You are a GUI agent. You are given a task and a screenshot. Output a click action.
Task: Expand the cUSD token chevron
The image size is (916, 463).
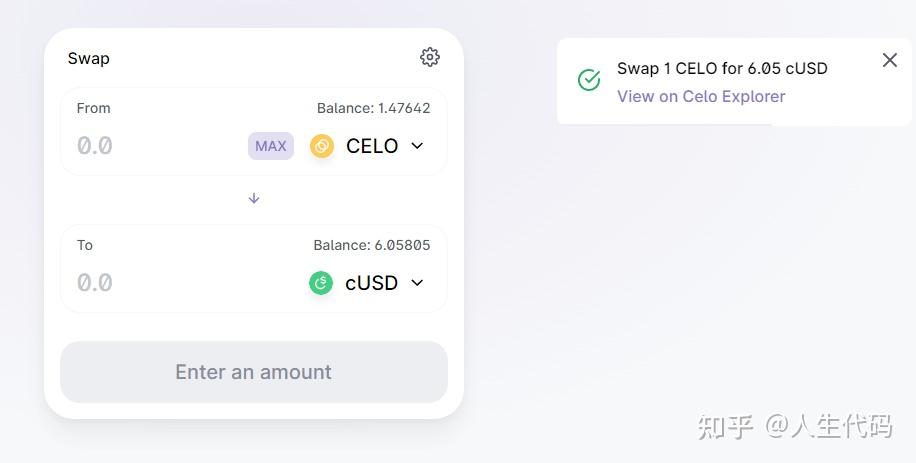pos(417,283)
